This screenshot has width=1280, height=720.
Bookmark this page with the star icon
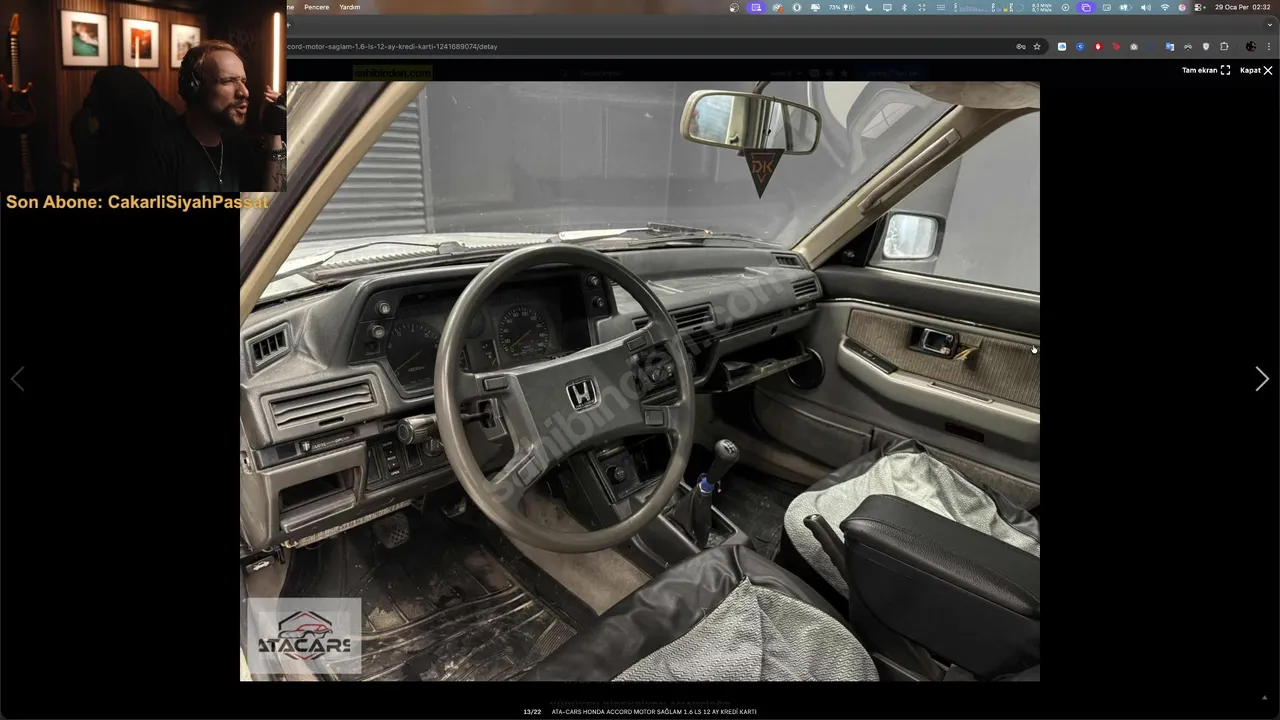(1037, 46)
